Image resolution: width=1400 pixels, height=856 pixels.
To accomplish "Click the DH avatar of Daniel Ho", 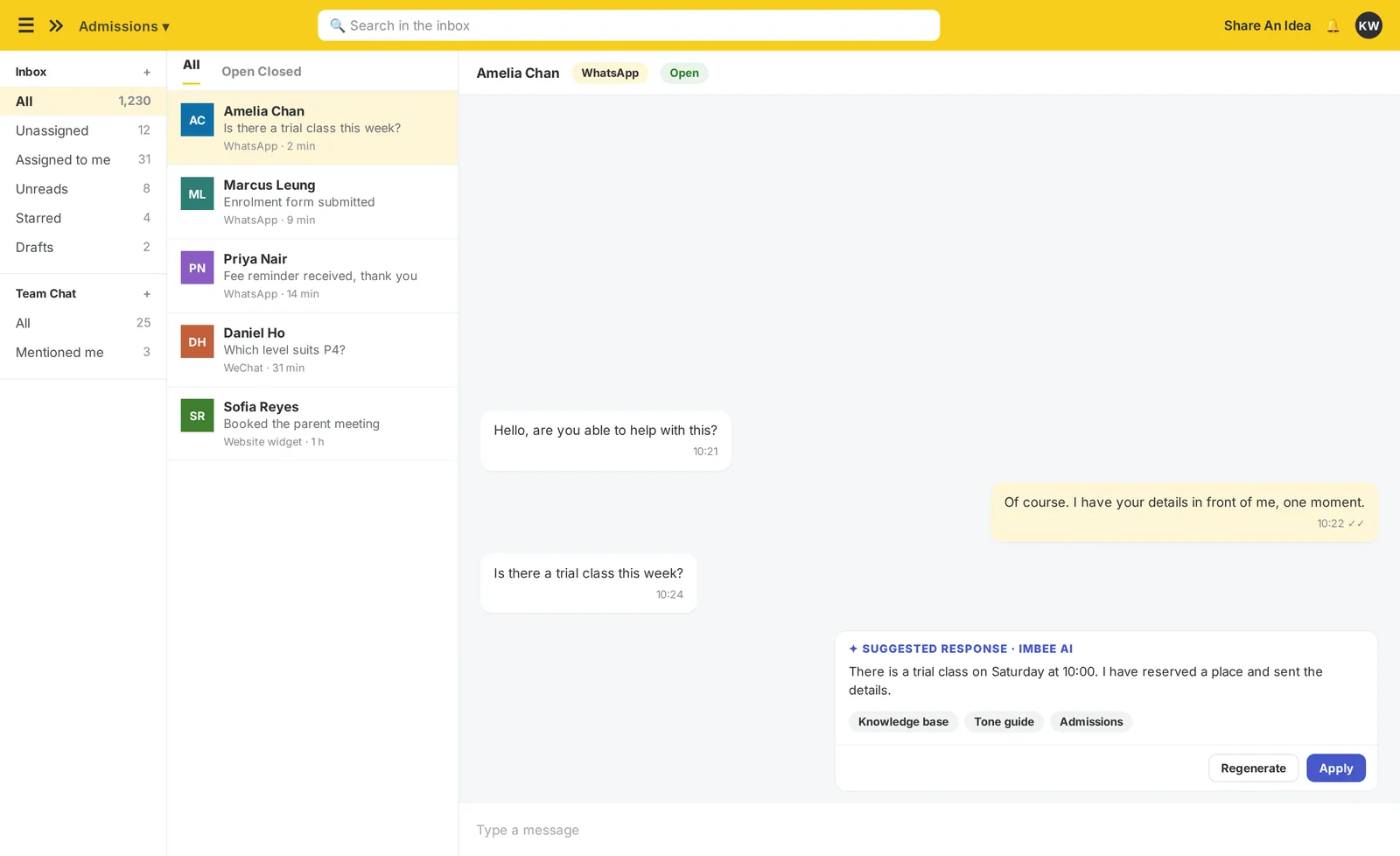I will coord(197,342).
